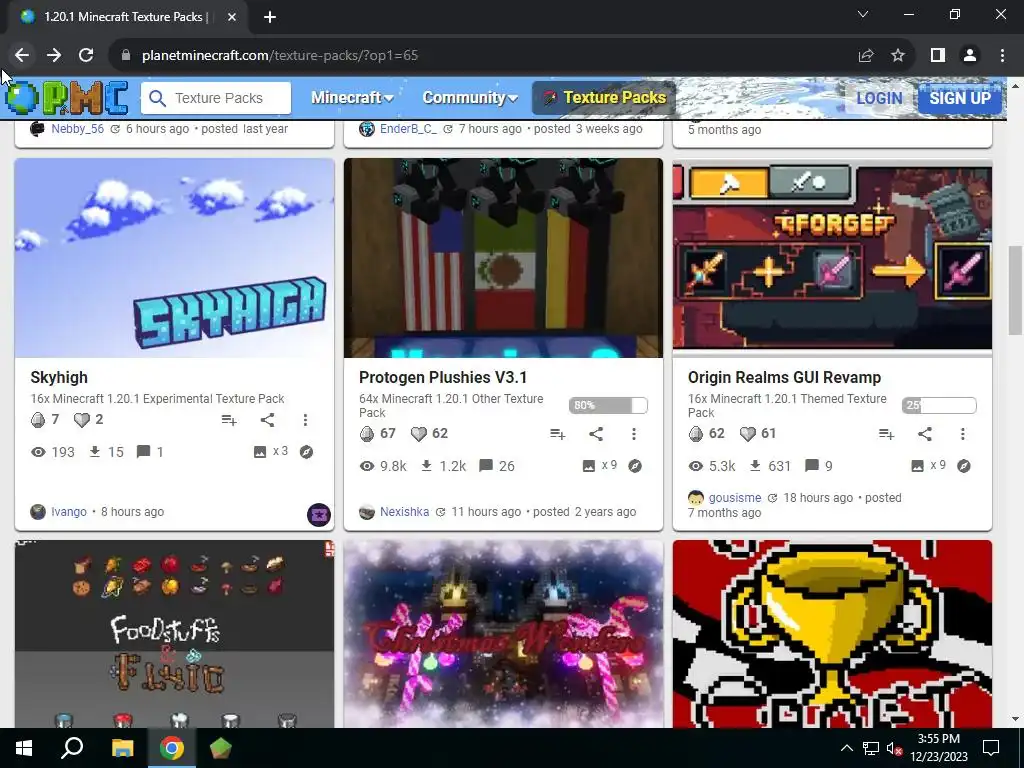Click the 25% progress bar on Origin Realms
1024x768 pixels.
pos(939,406)
